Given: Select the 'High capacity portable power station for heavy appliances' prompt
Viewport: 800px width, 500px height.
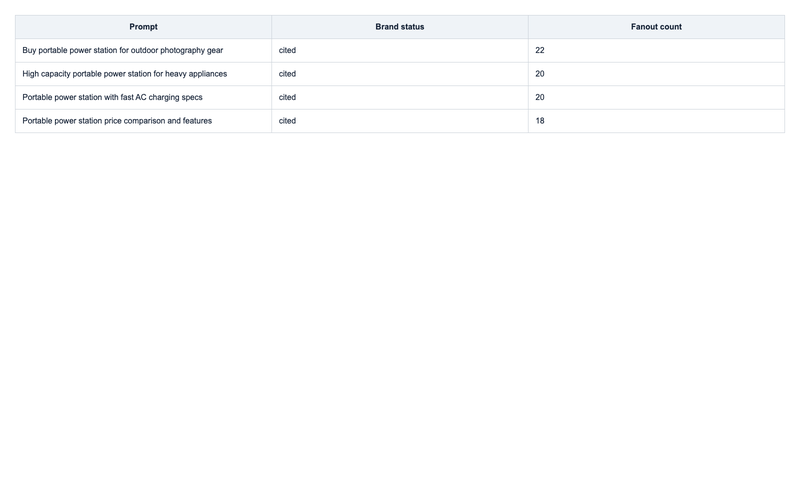Looking at the screenshot, I should [124, 73].
